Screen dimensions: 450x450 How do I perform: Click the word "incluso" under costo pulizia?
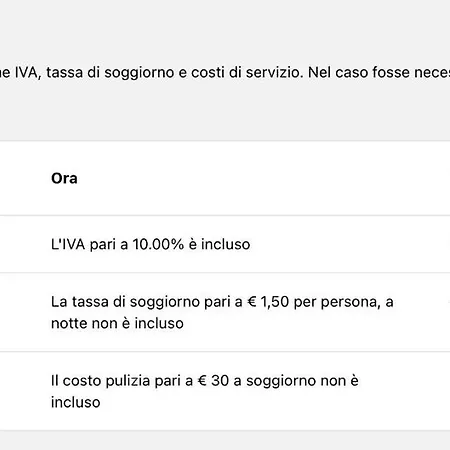(76, 402)
